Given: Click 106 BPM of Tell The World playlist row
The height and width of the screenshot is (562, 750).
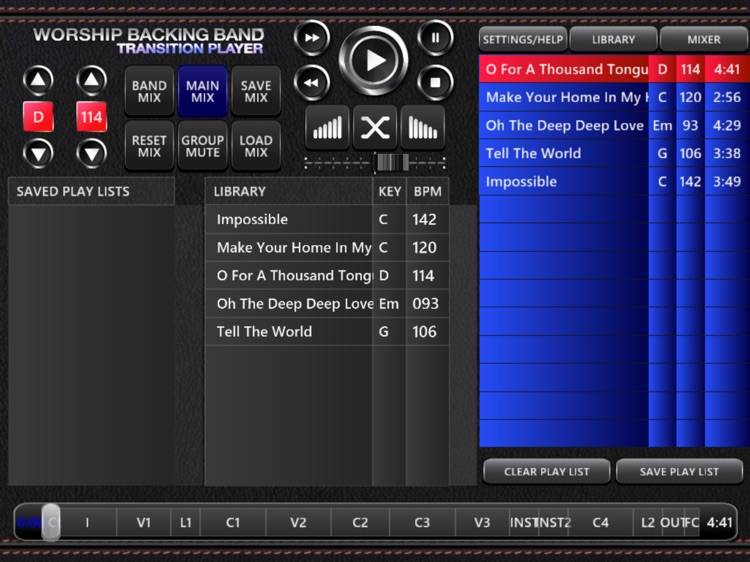Looking at the screenshot, I should (x=690, y=154).
